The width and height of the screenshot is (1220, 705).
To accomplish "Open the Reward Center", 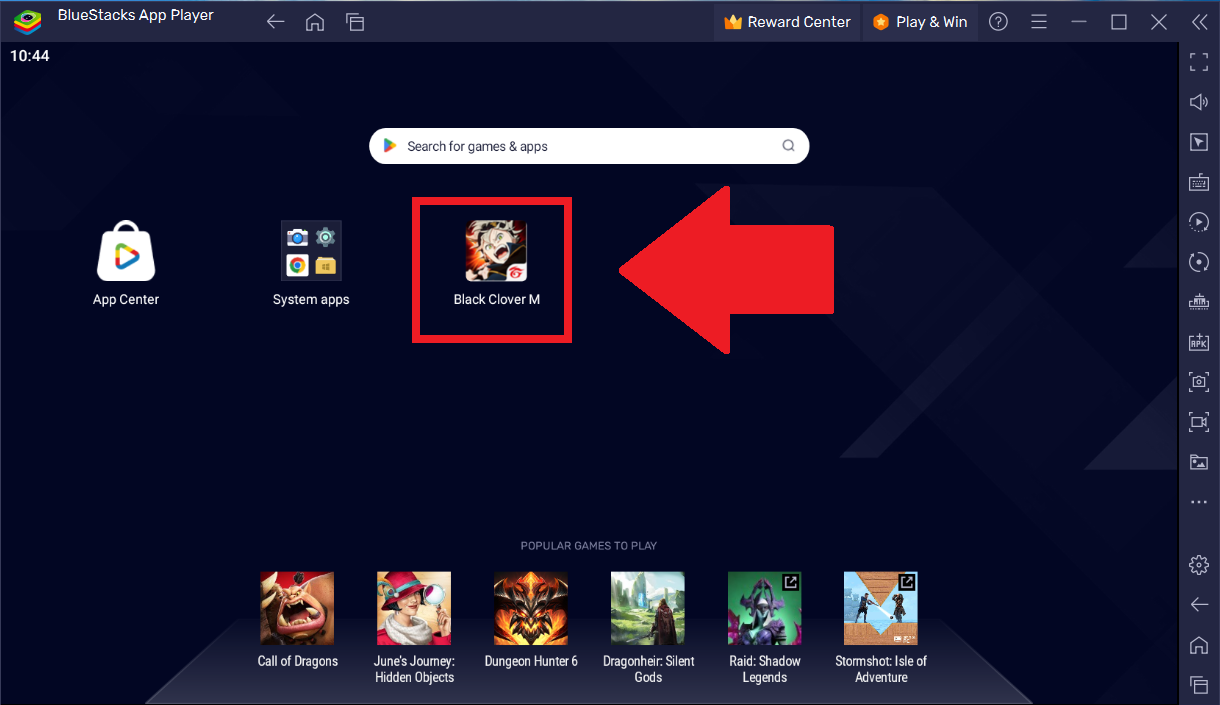I will coord(787,21).
